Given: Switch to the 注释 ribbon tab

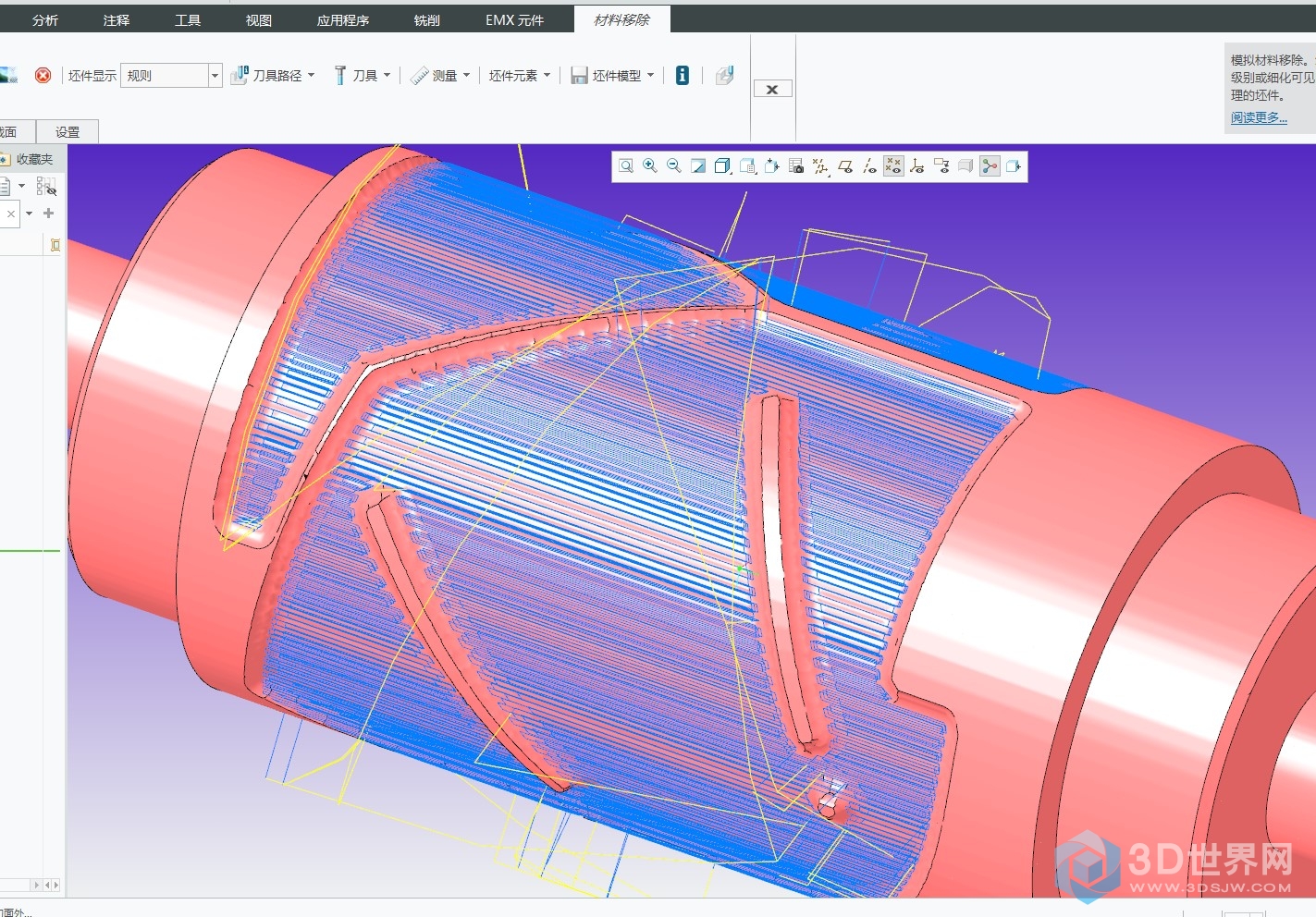Looking at the screenshot, I should (x=117, y=19).
